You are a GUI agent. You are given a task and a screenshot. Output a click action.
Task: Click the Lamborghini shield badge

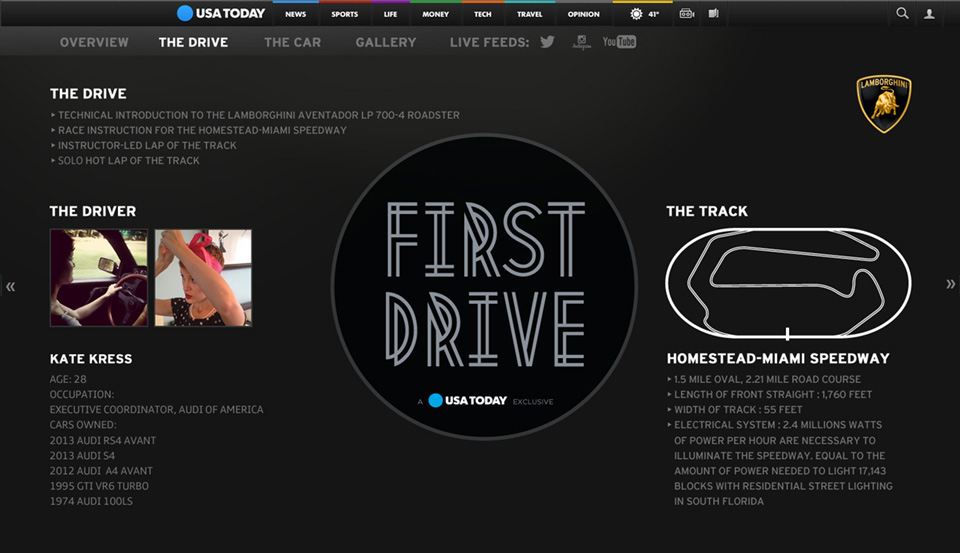883,103
